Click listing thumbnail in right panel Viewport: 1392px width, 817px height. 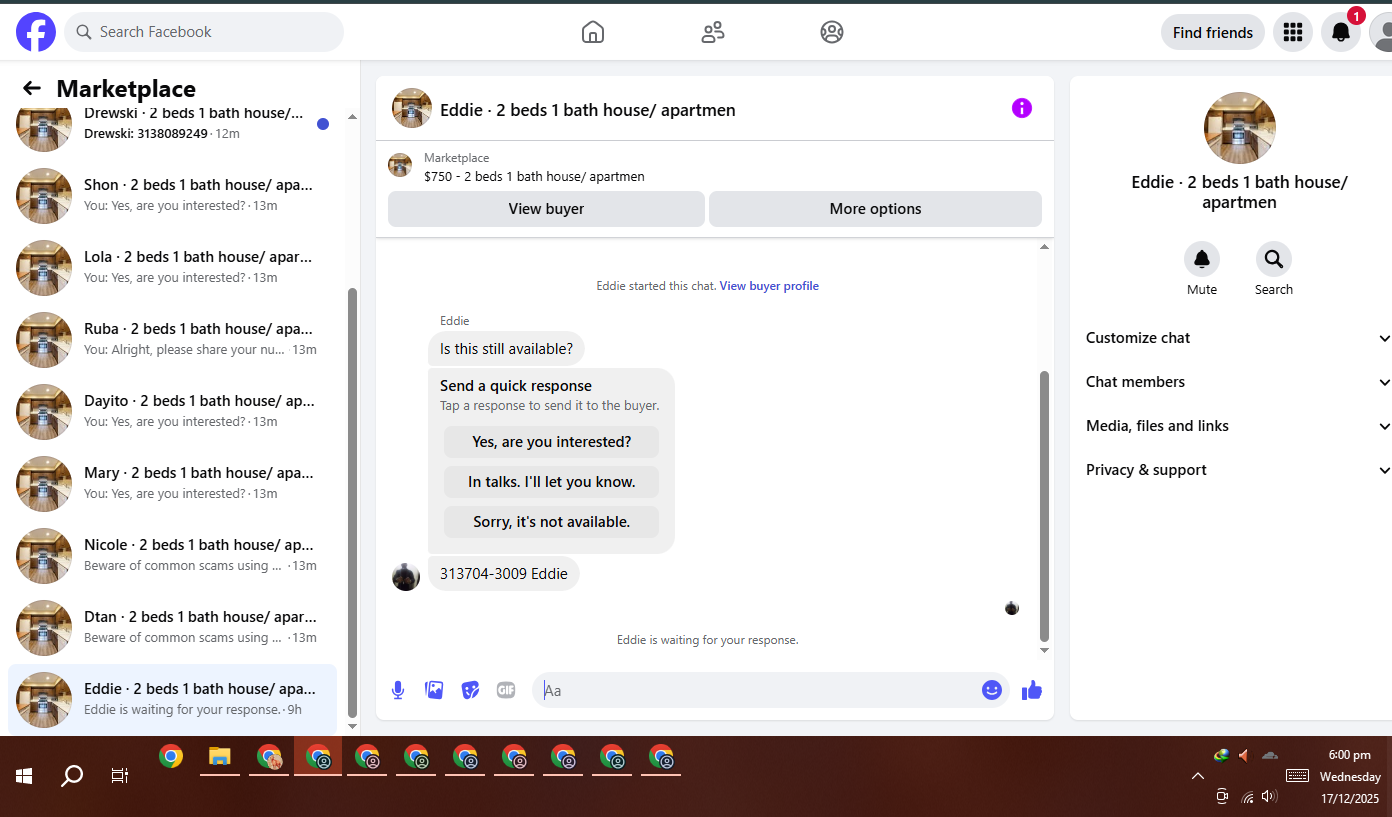[x=1240, y=128]
